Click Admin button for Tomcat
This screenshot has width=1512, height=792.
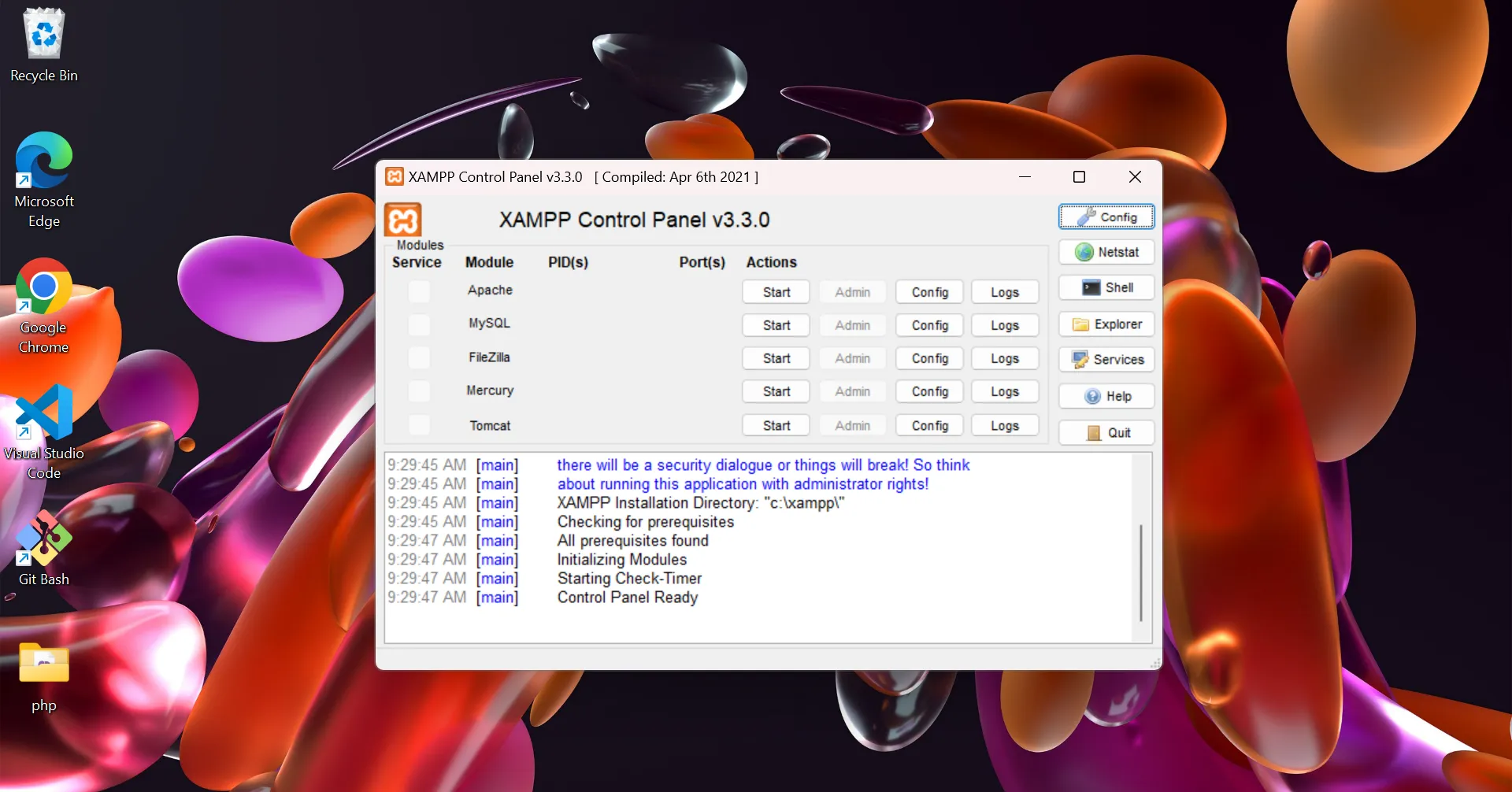[x=853, y=425]
